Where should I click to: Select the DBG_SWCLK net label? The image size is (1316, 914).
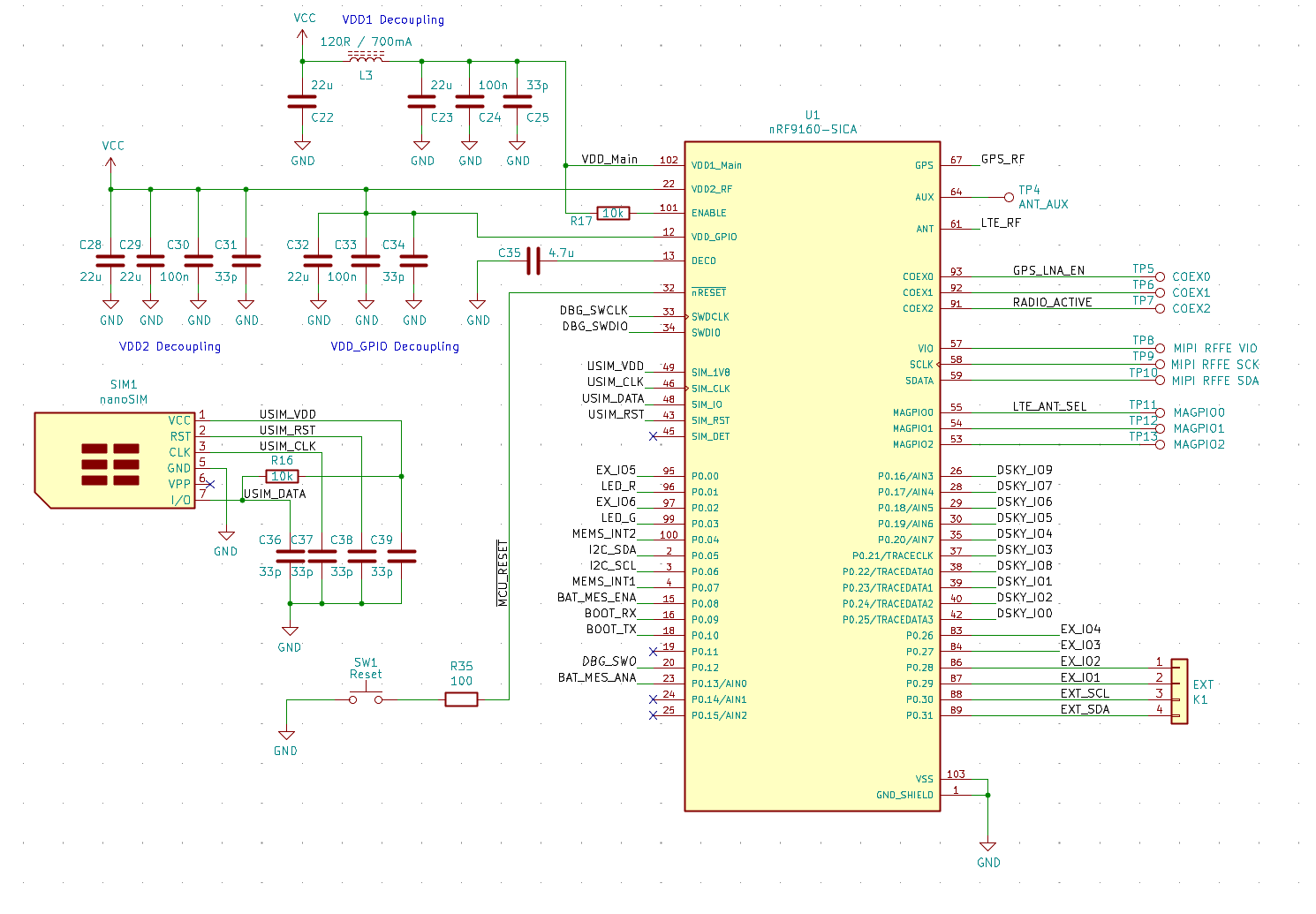click(x=594, y=310)
